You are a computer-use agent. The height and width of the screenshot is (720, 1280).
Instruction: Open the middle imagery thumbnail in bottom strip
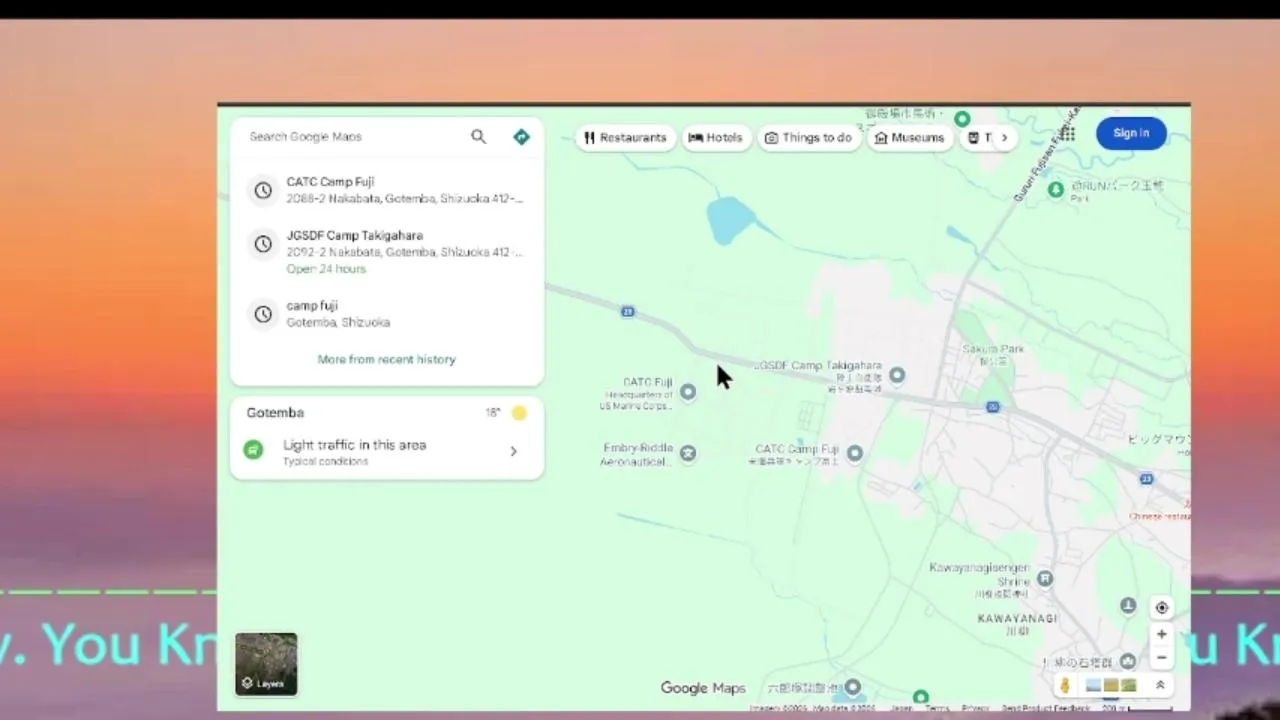click(1111, 685)
